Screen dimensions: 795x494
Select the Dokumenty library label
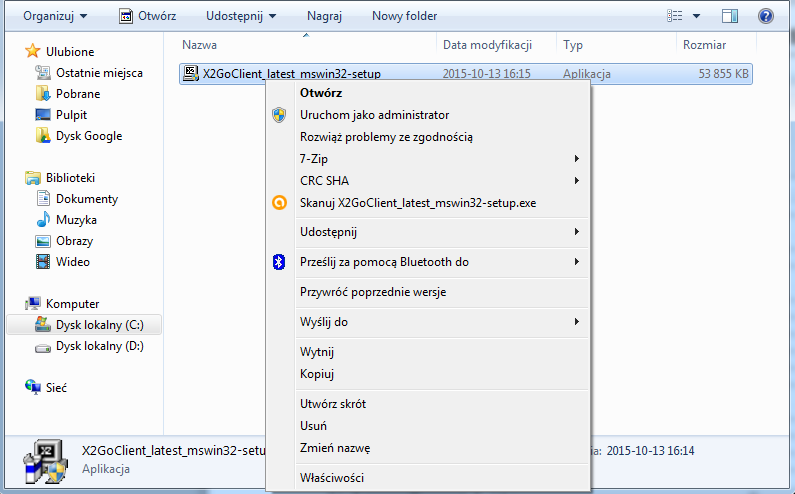pyautogui.click(x=87, y=199)
